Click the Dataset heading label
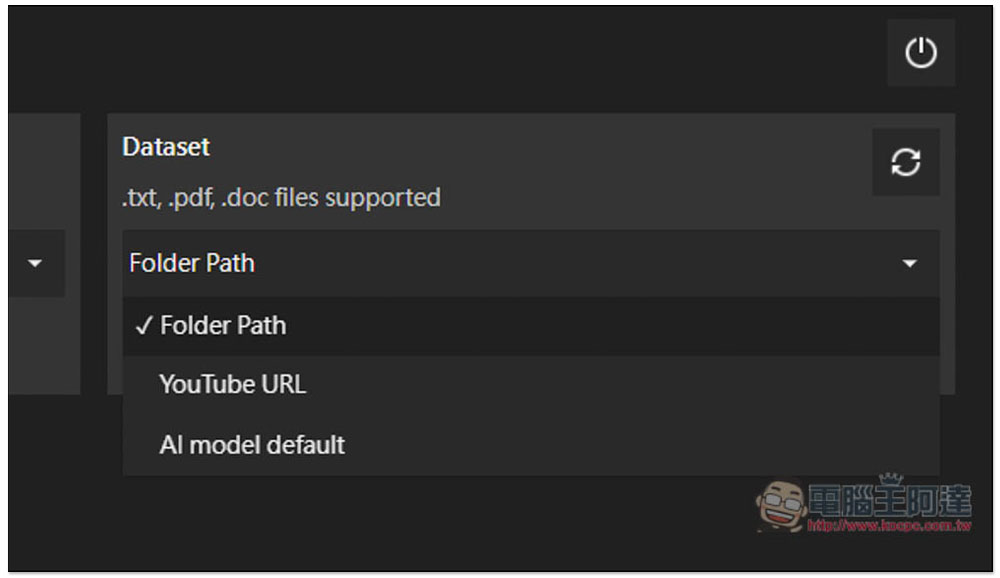Screen dimensions: 1000x578 coord(166,147)
